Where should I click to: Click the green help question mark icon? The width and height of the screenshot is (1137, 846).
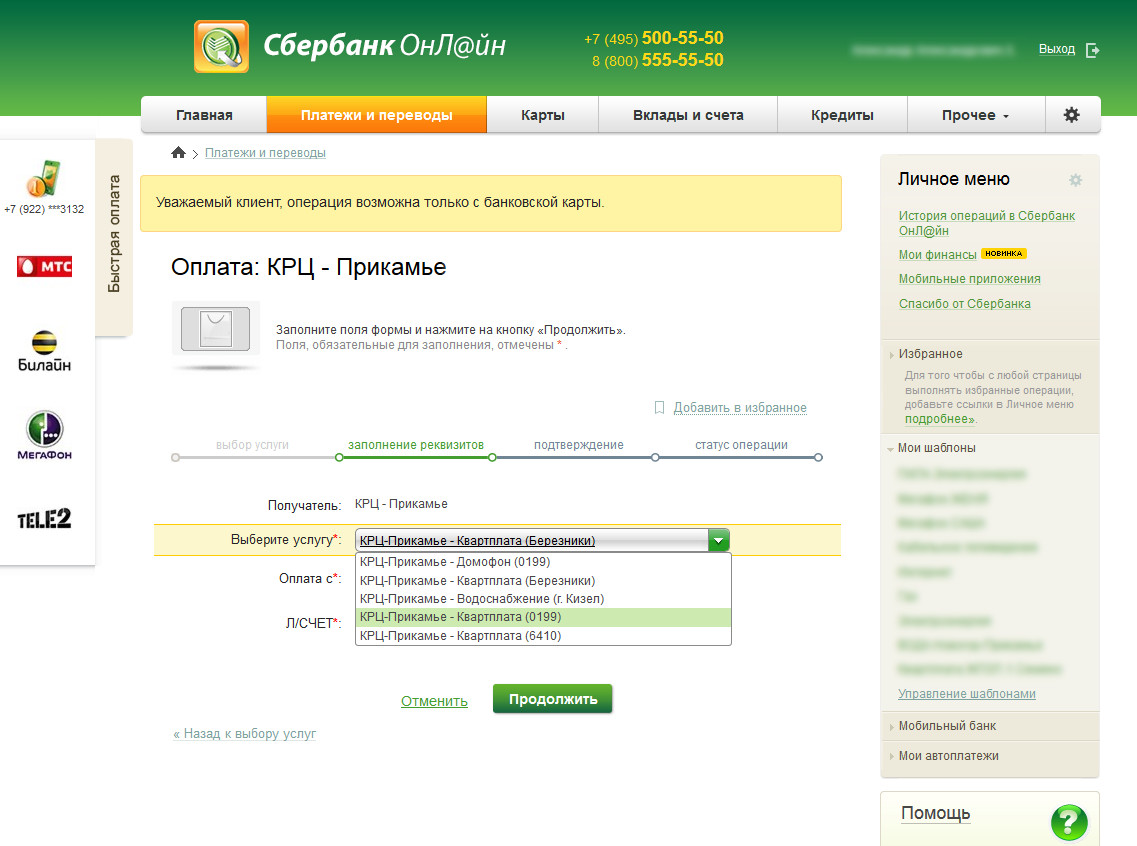(x=1068, y=822)
